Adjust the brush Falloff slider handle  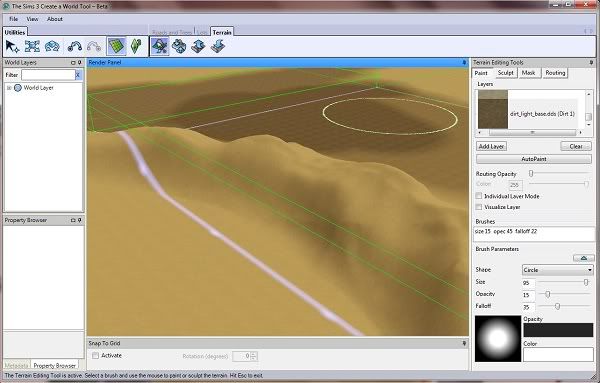click(558, 306)
